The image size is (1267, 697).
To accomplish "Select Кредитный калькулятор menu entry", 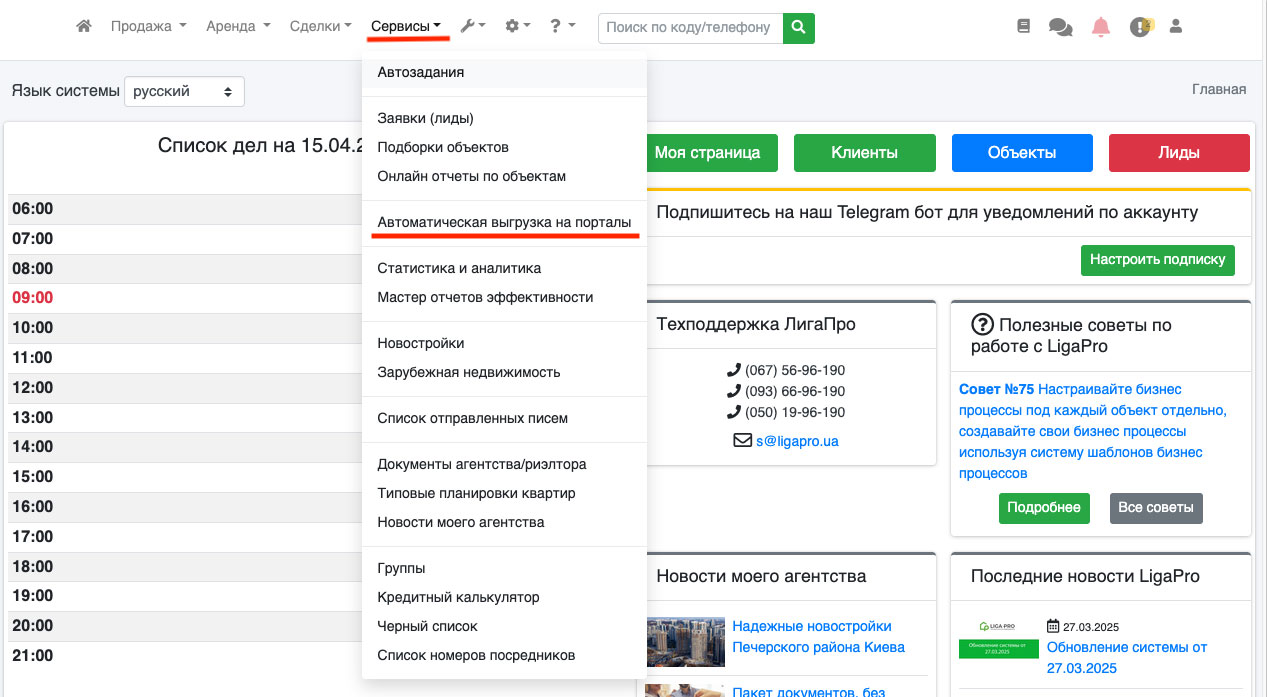I will 458,597.
